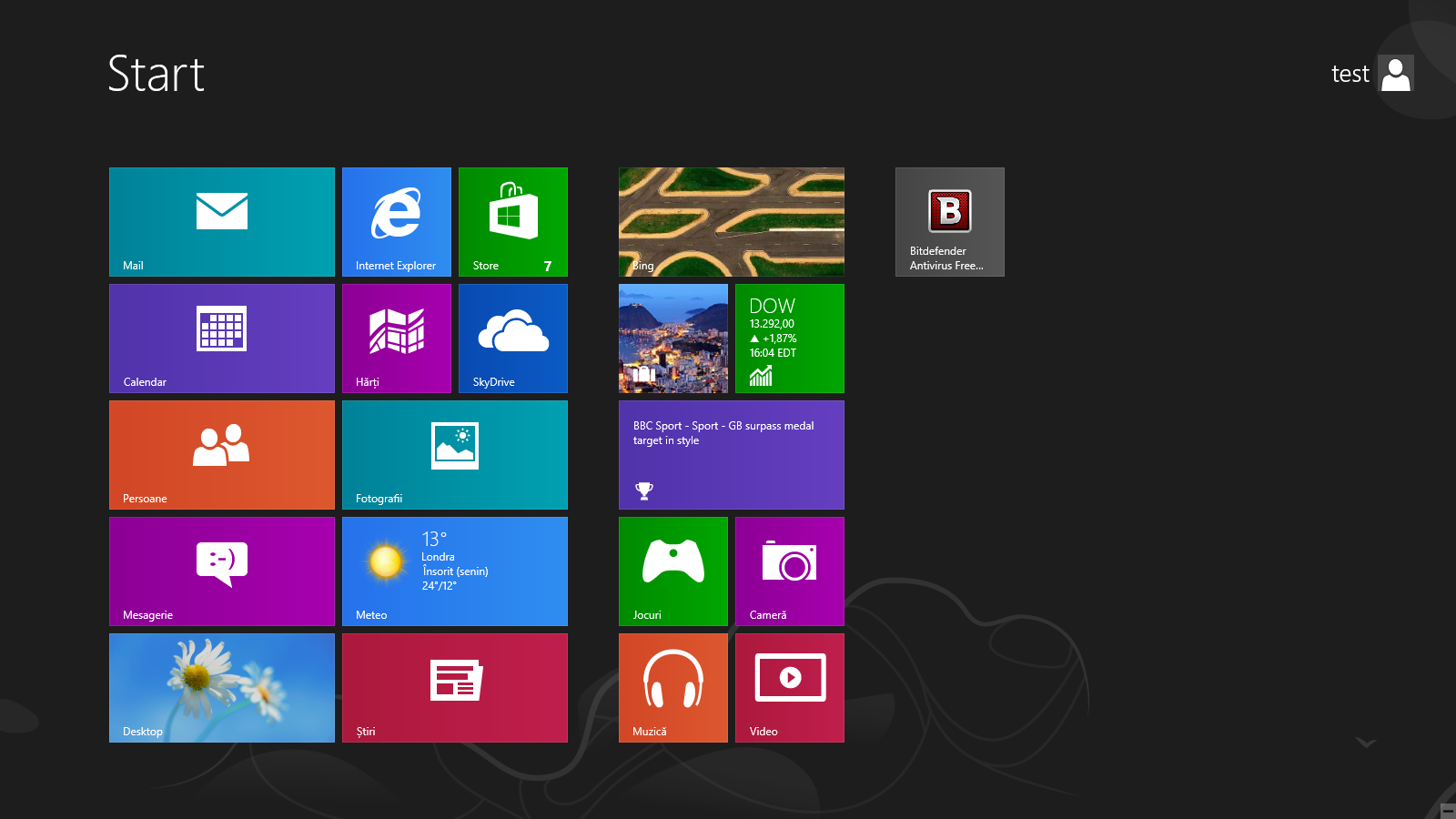Screen dimensions: 1456x819
Task: Open the Mesagerie messaging tile
Action: [222, 571]
